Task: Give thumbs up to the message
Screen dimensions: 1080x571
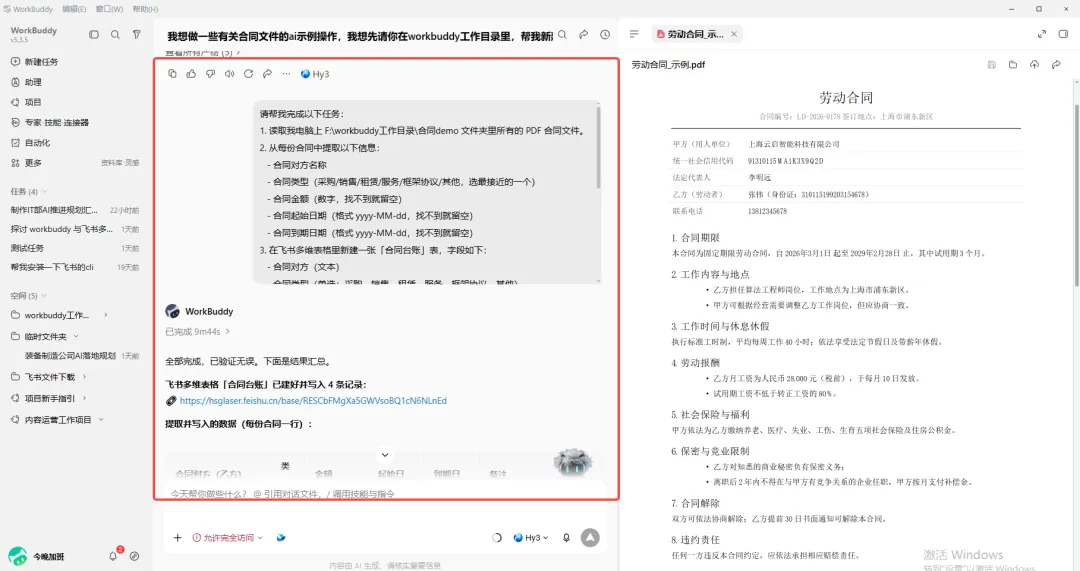Action: click(x=191, y=74)
